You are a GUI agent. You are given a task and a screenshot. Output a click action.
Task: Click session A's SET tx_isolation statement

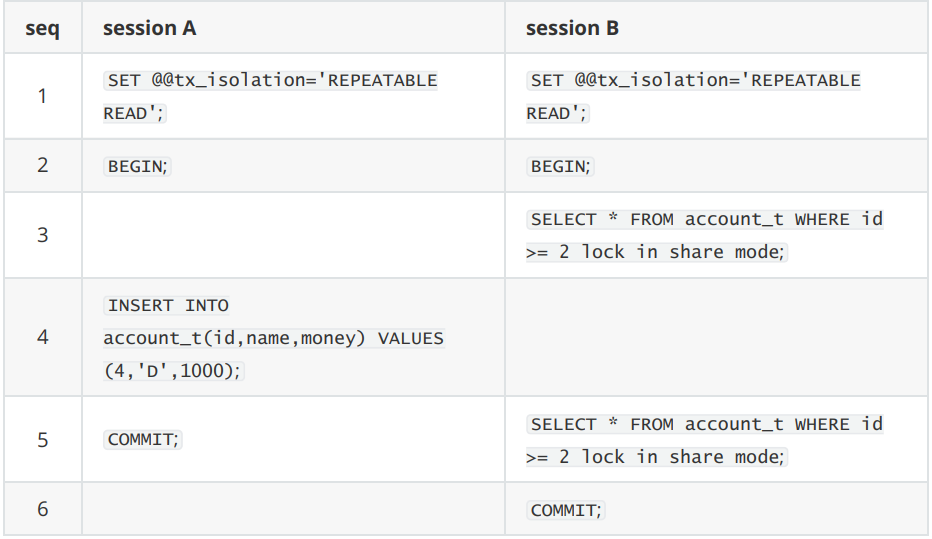270,96
